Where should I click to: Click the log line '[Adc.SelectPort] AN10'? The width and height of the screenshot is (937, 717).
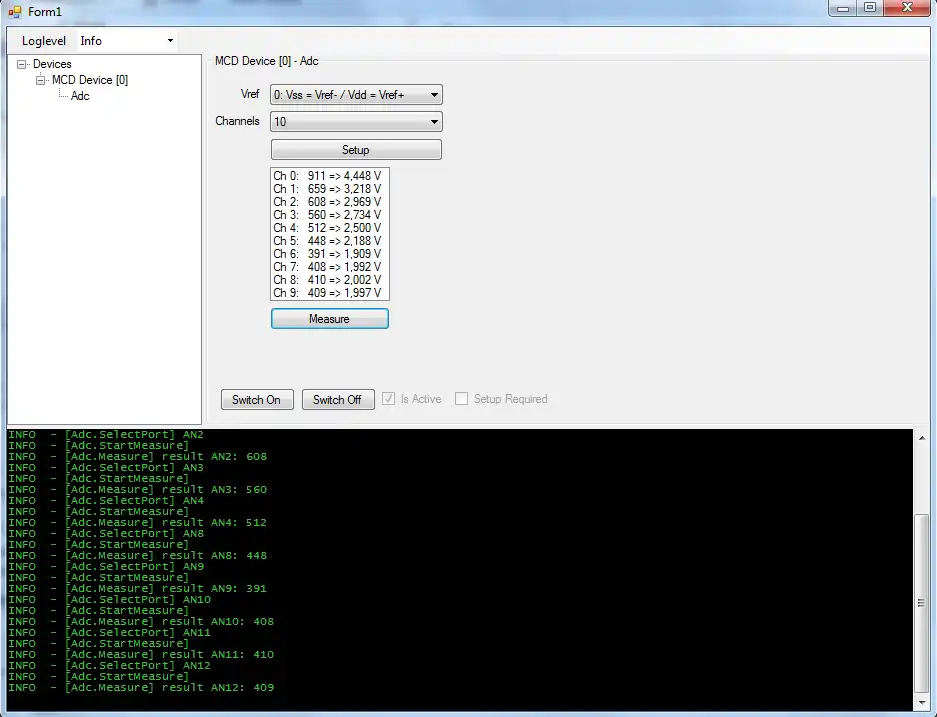pyautogui.click(x=109, y=599)
